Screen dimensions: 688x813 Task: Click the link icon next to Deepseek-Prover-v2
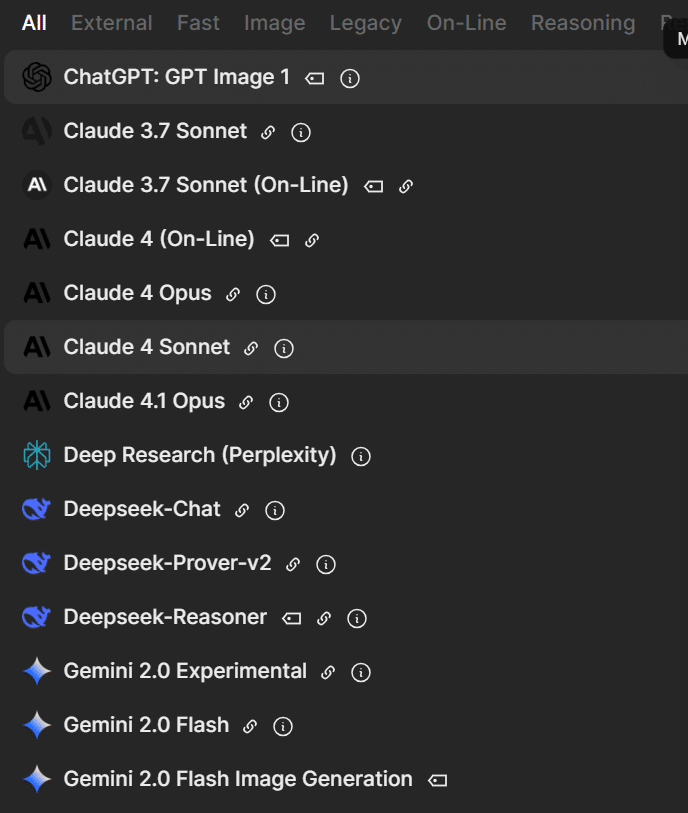pyautogui.click(x=293, y=565)
